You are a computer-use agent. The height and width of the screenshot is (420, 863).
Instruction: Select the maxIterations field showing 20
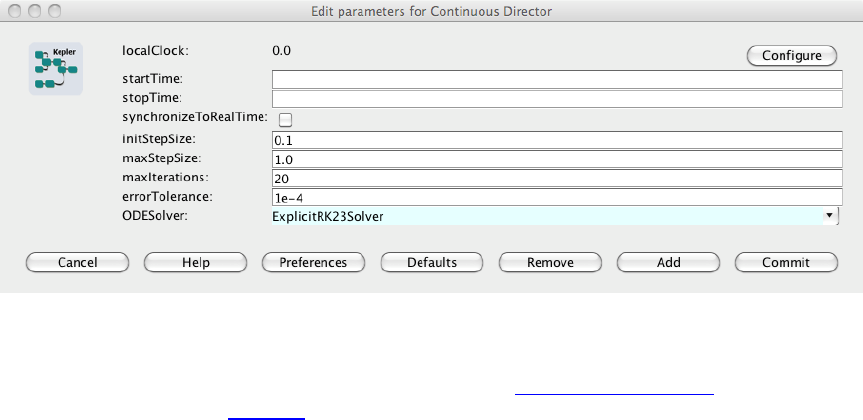[557, 178]
